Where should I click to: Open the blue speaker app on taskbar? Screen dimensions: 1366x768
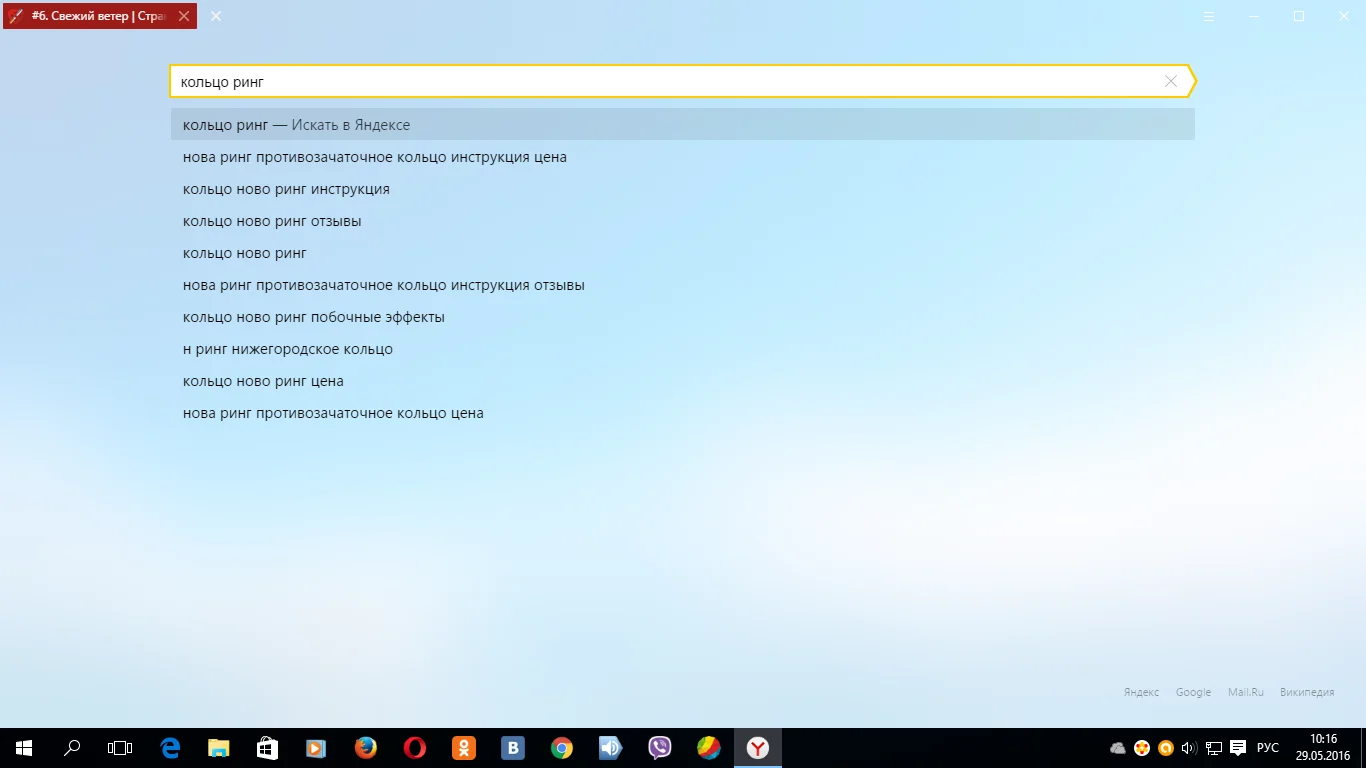[610, 748]
